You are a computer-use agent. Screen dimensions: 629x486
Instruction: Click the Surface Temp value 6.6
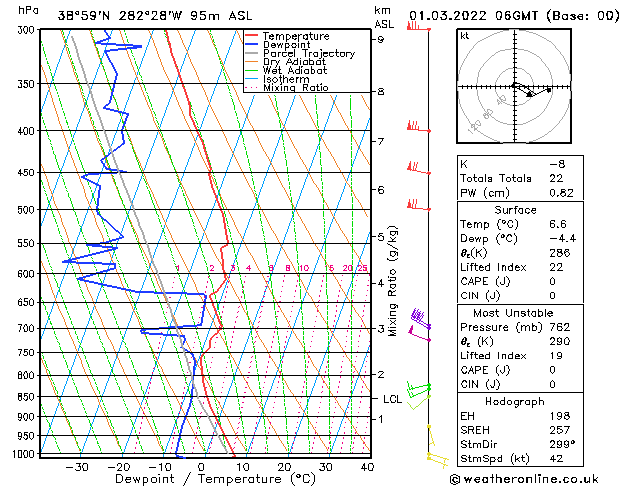pos(558,224)
